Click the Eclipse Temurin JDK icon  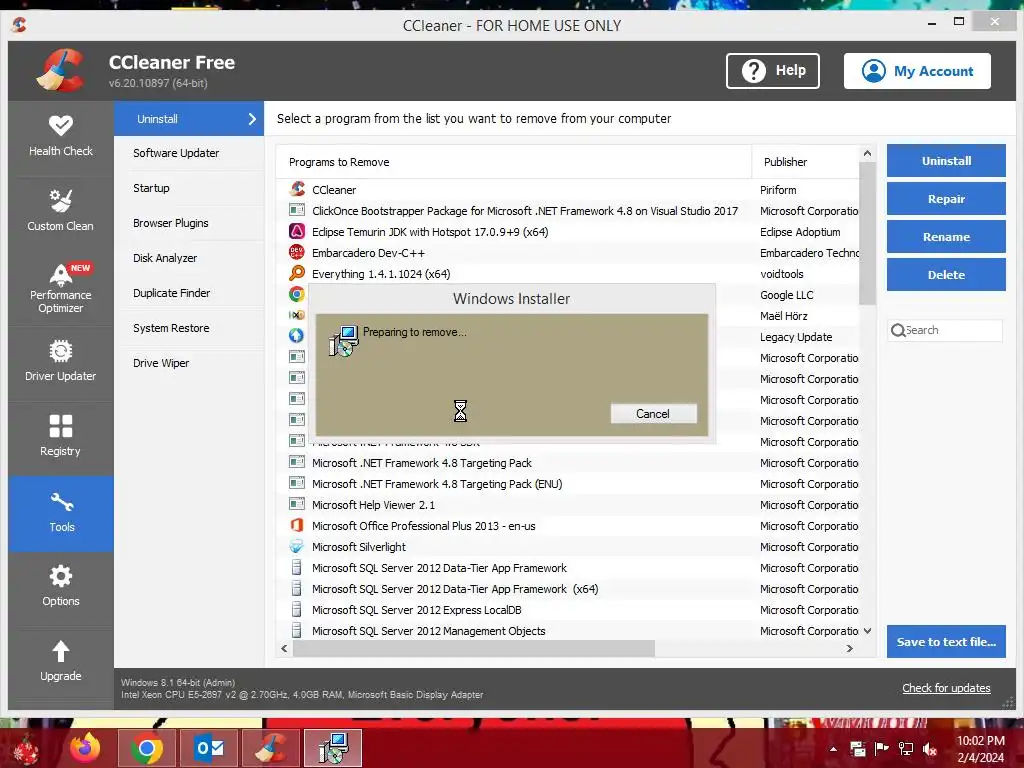pyautogui.click(x=297, y=231)
